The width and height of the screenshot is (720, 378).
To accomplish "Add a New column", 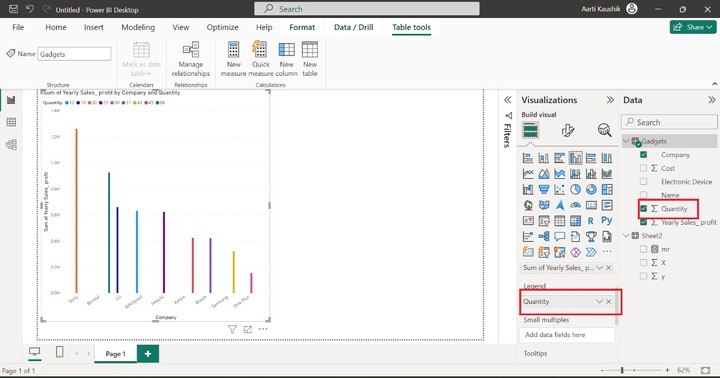I will coord(287,59).
